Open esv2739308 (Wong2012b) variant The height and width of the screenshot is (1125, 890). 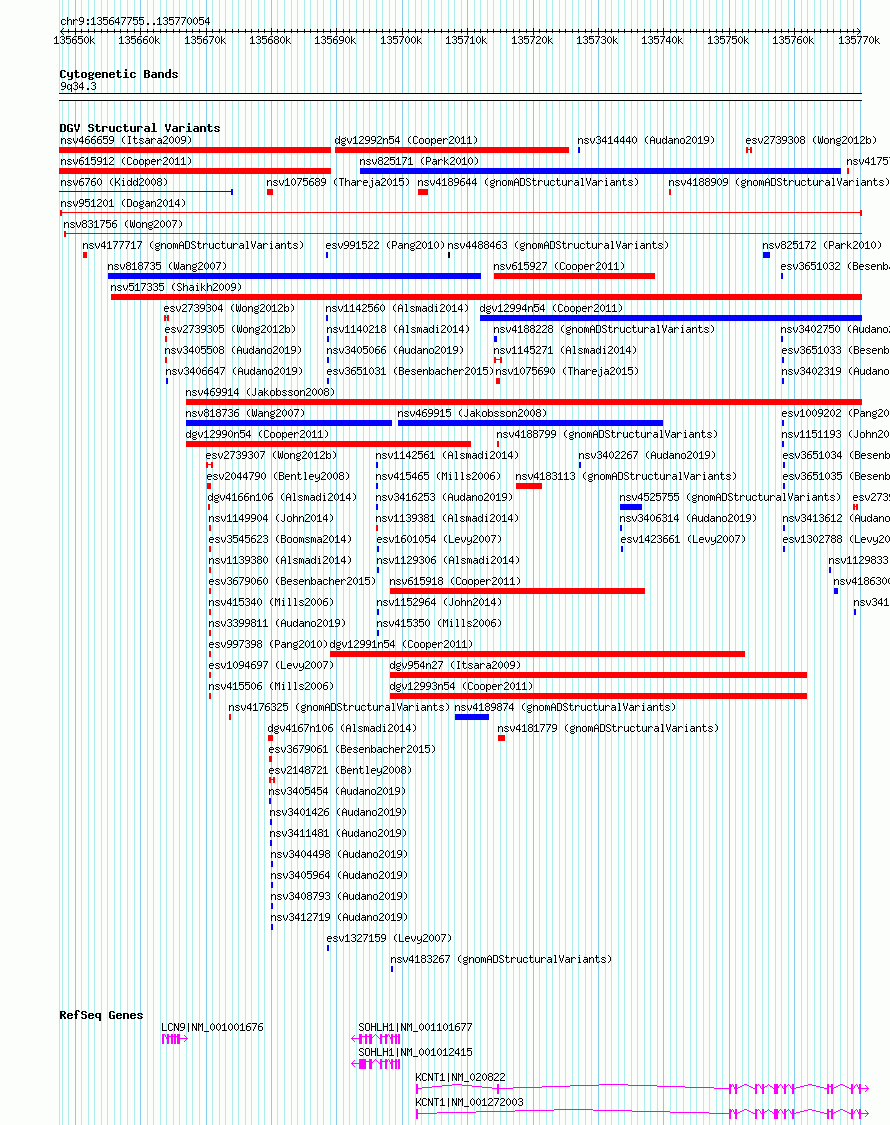click(x=811, y=141)
